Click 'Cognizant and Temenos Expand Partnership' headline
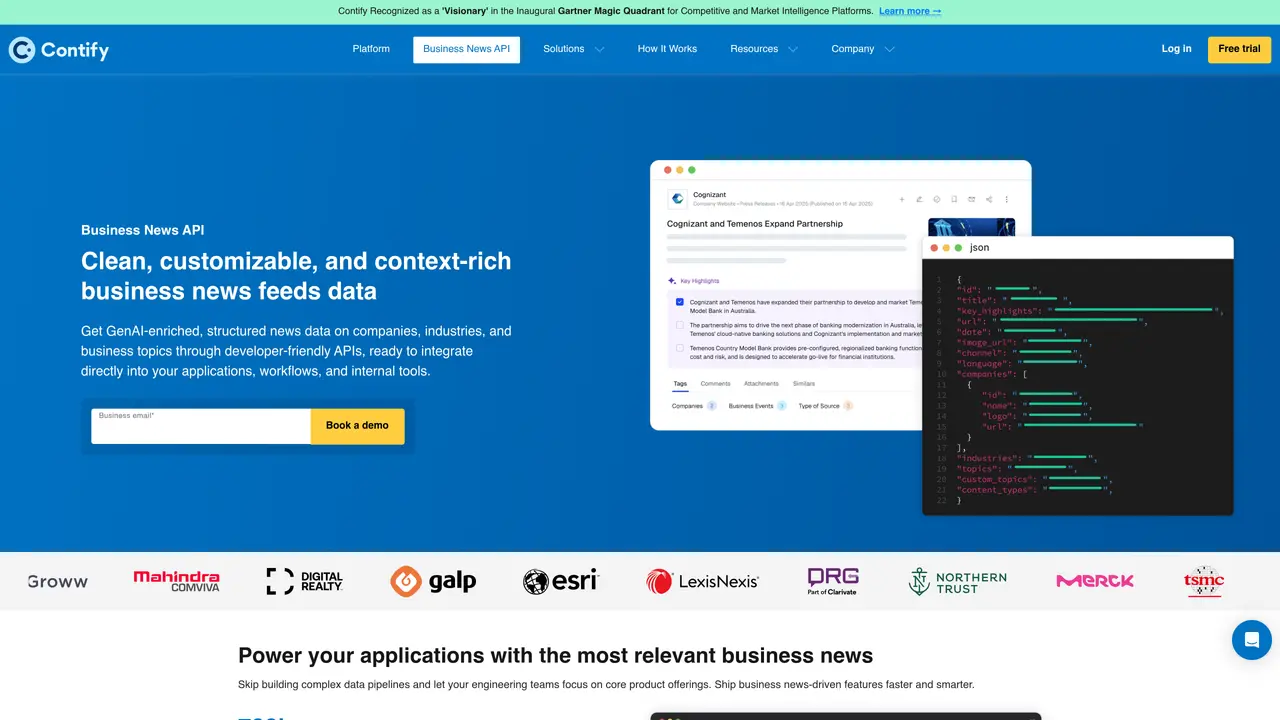 755,224
